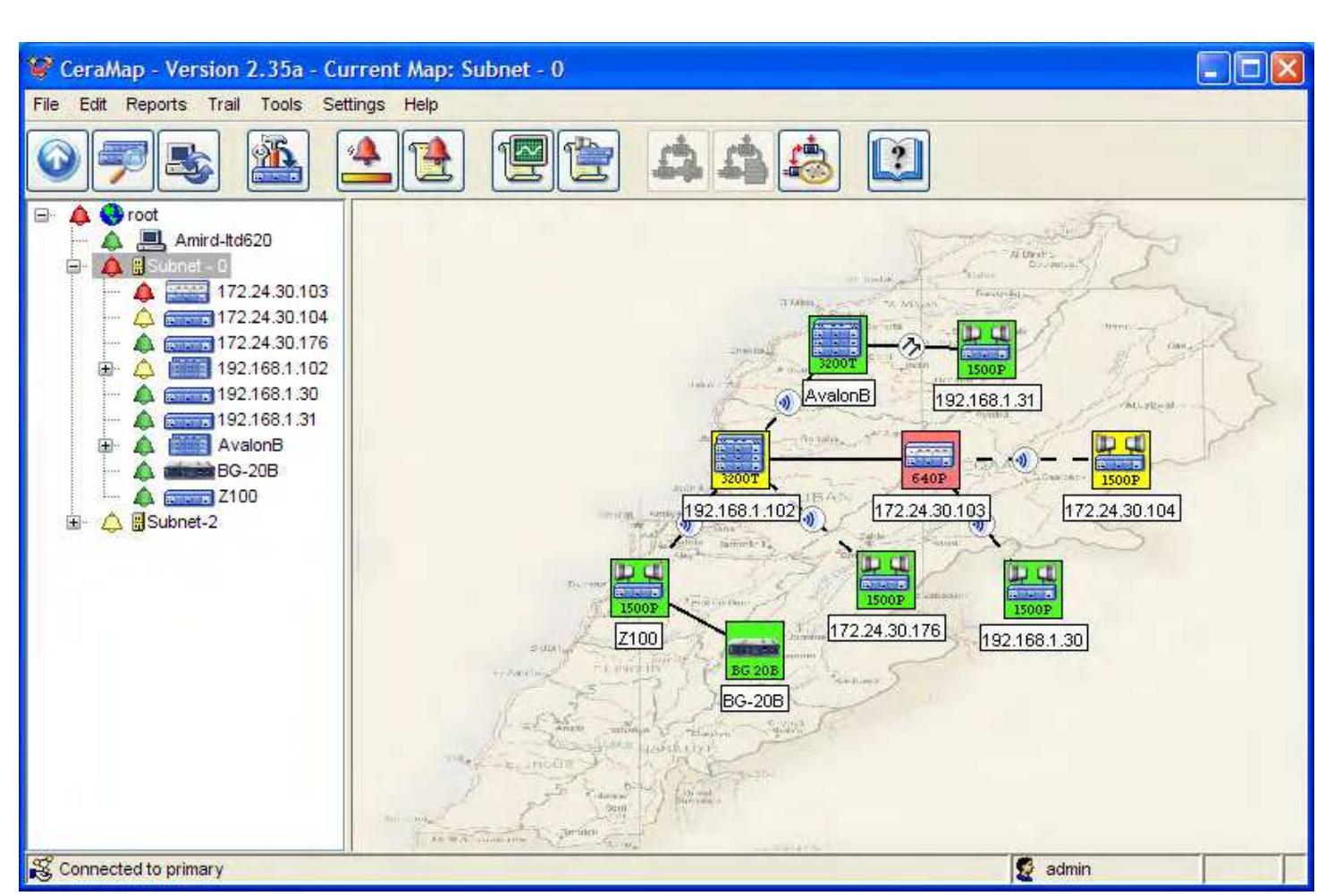Click the help book question icon
1334x896 pixels.
pyautogui.click(x=899, y=161)
